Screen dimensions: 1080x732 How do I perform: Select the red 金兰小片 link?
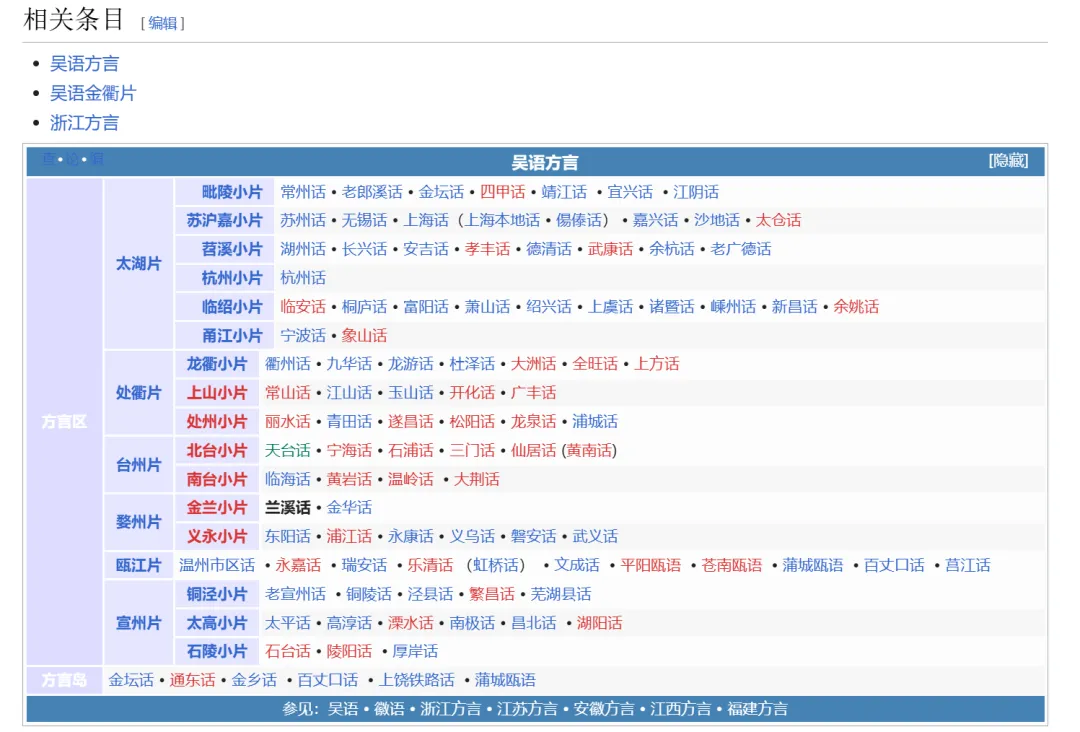pyautogui.click(x=217, y=508)
